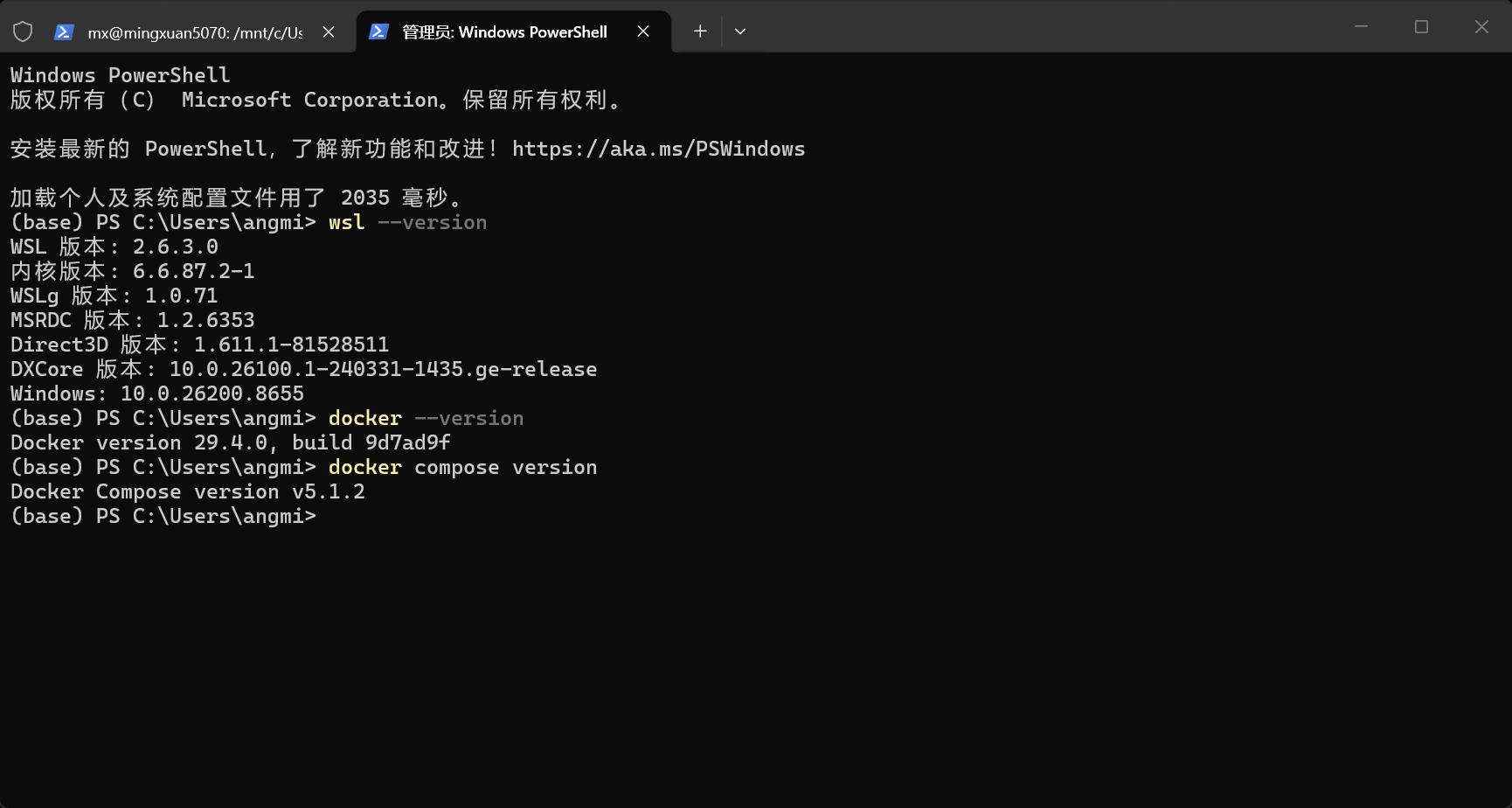Click the 'docker --version' command
This screenshot has height=808, width=1512.
coord(426,418)
